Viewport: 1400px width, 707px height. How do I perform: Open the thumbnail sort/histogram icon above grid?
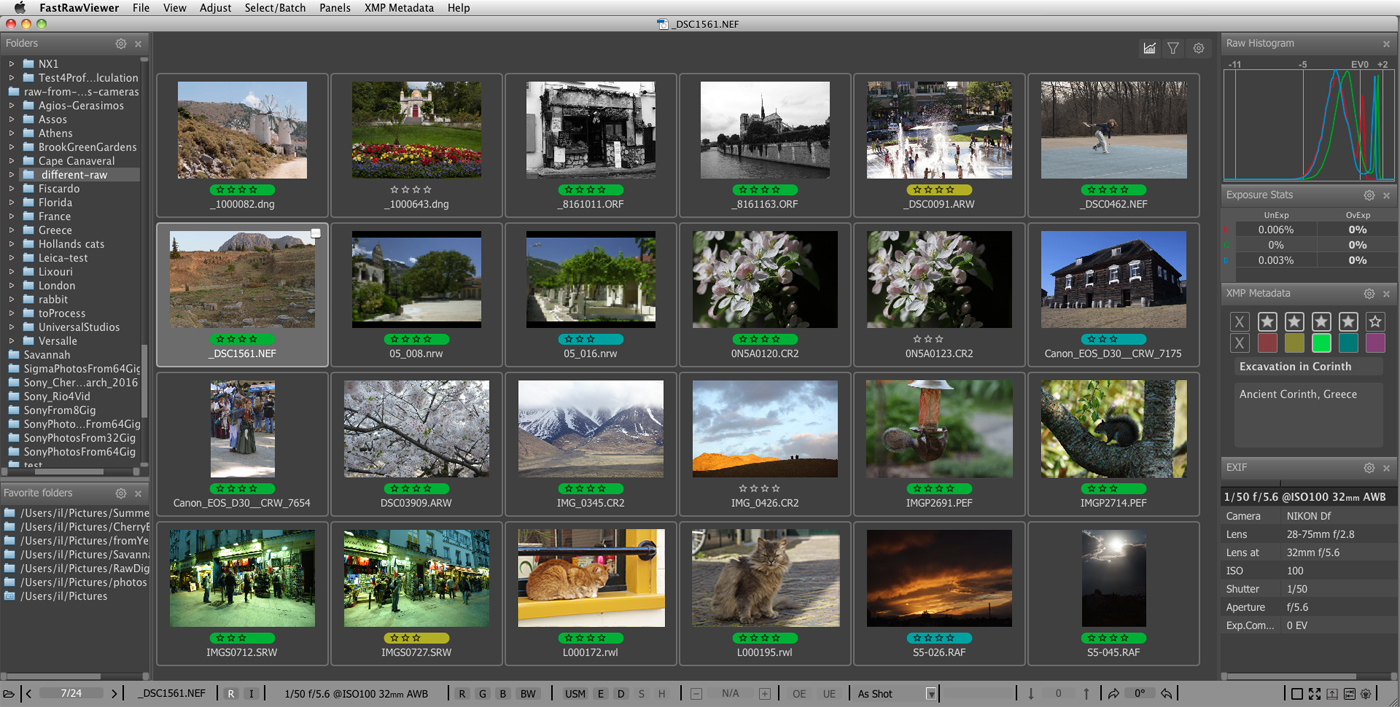coord(1149,47)
